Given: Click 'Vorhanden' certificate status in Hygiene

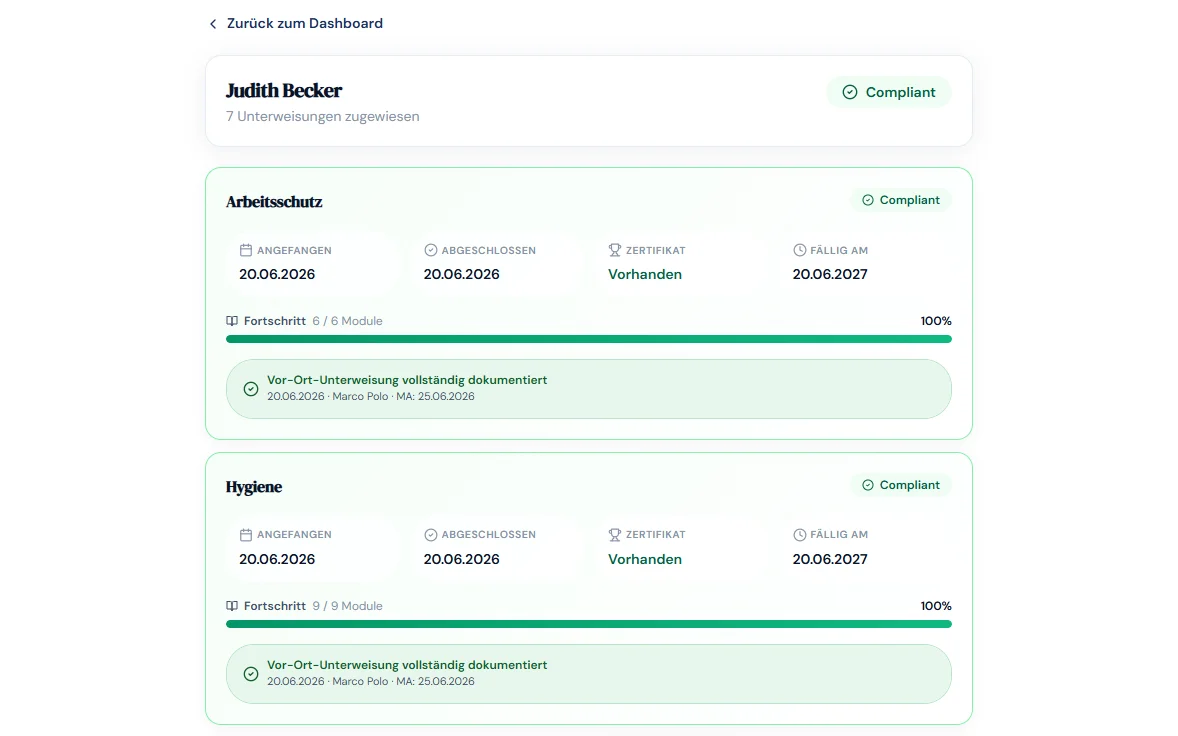Looking at the screenshot, I should pyautogui.click(x=645, y=560).
